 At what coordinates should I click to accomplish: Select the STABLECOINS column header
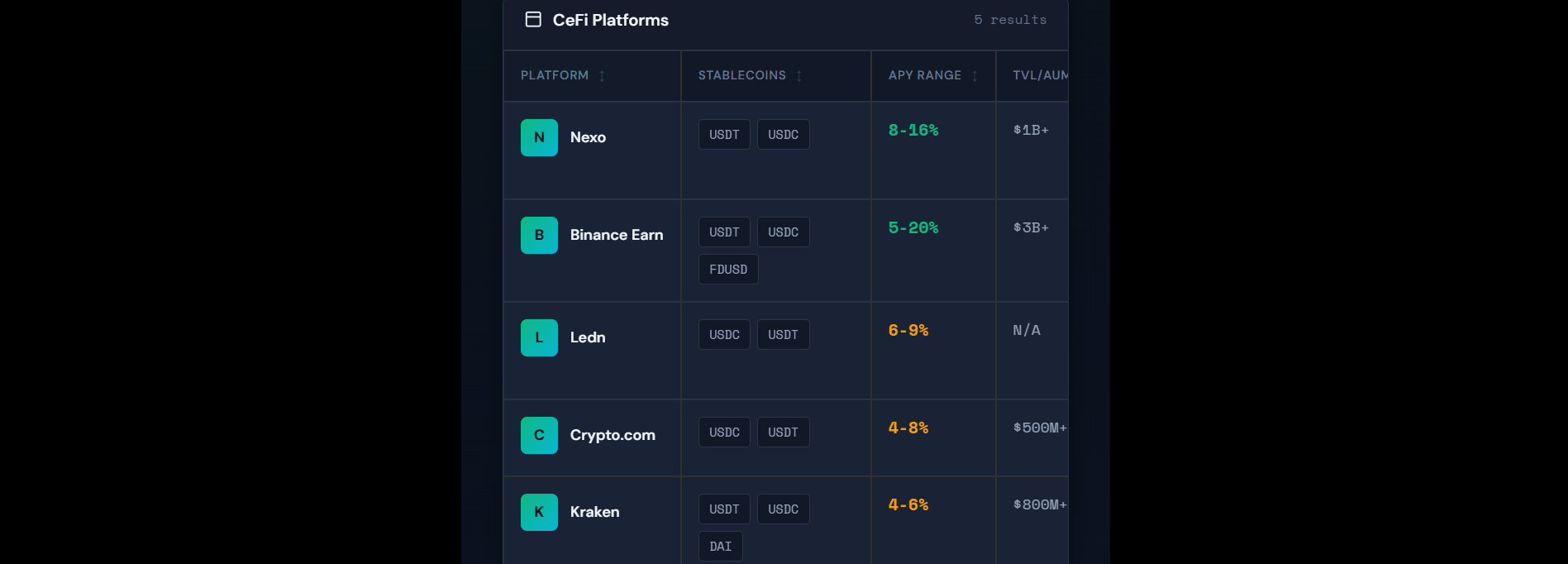click(741, 75)
